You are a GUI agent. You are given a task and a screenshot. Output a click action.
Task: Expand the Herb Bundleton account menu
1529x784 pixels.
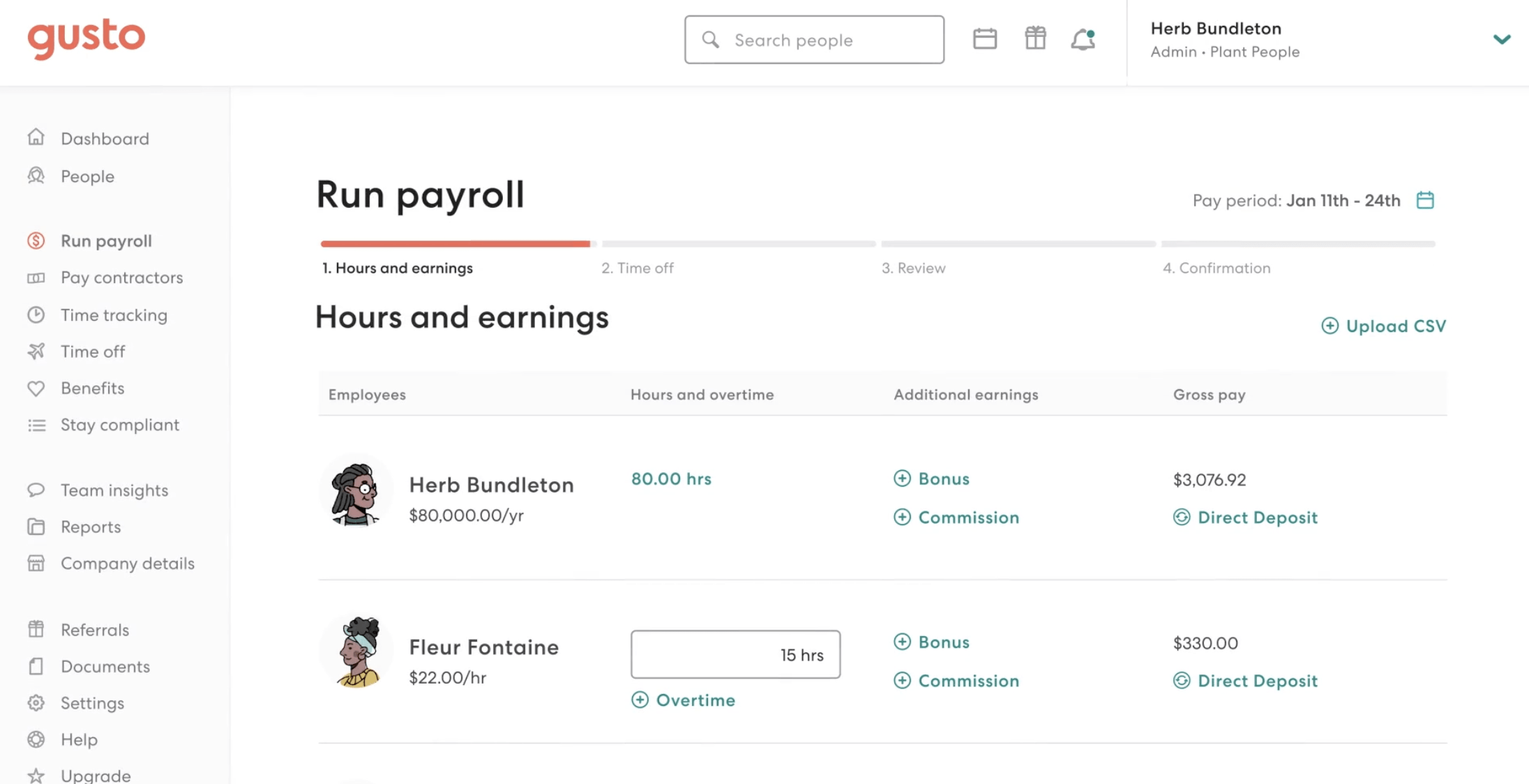1502,39
